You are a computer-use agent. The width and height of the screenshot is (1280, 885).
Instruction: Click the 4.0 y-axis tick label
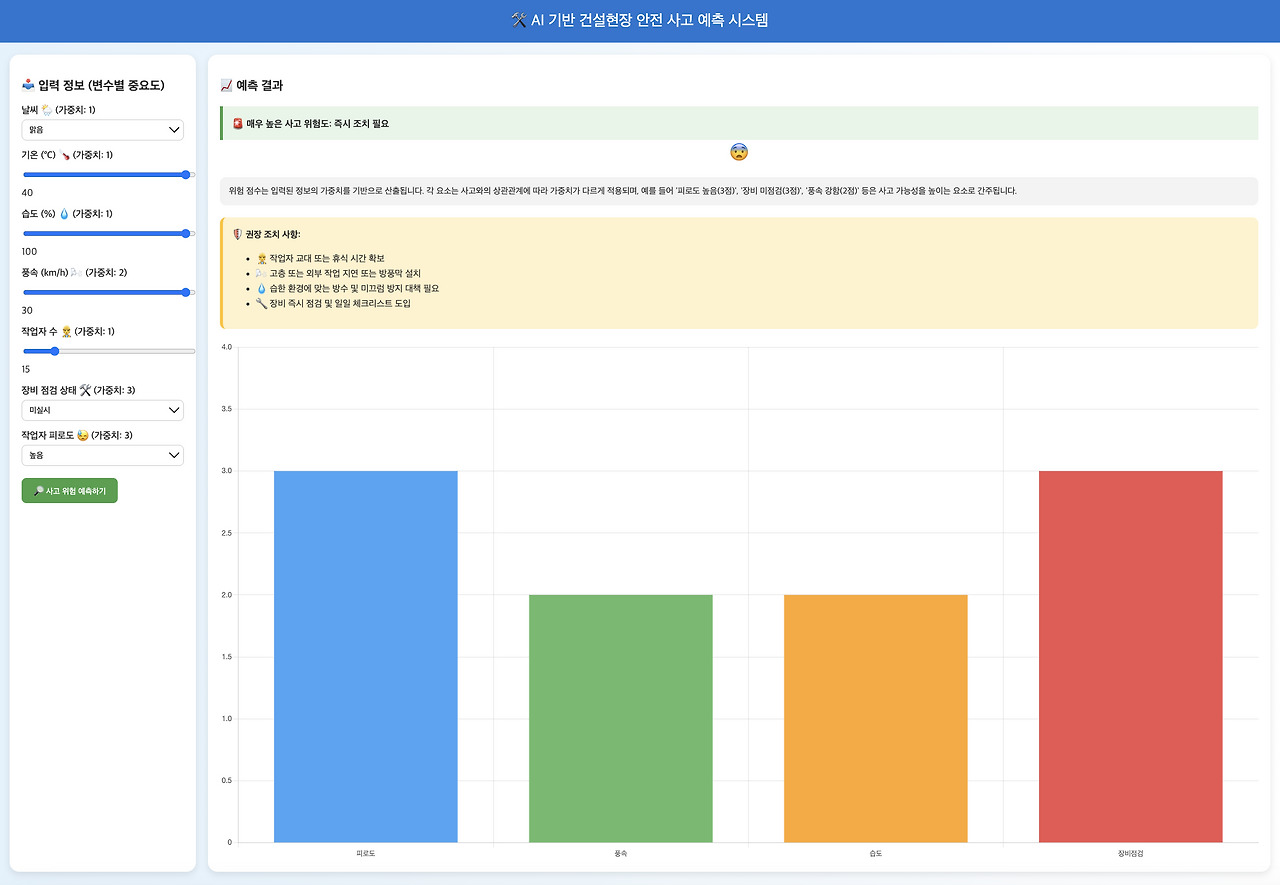226,347
